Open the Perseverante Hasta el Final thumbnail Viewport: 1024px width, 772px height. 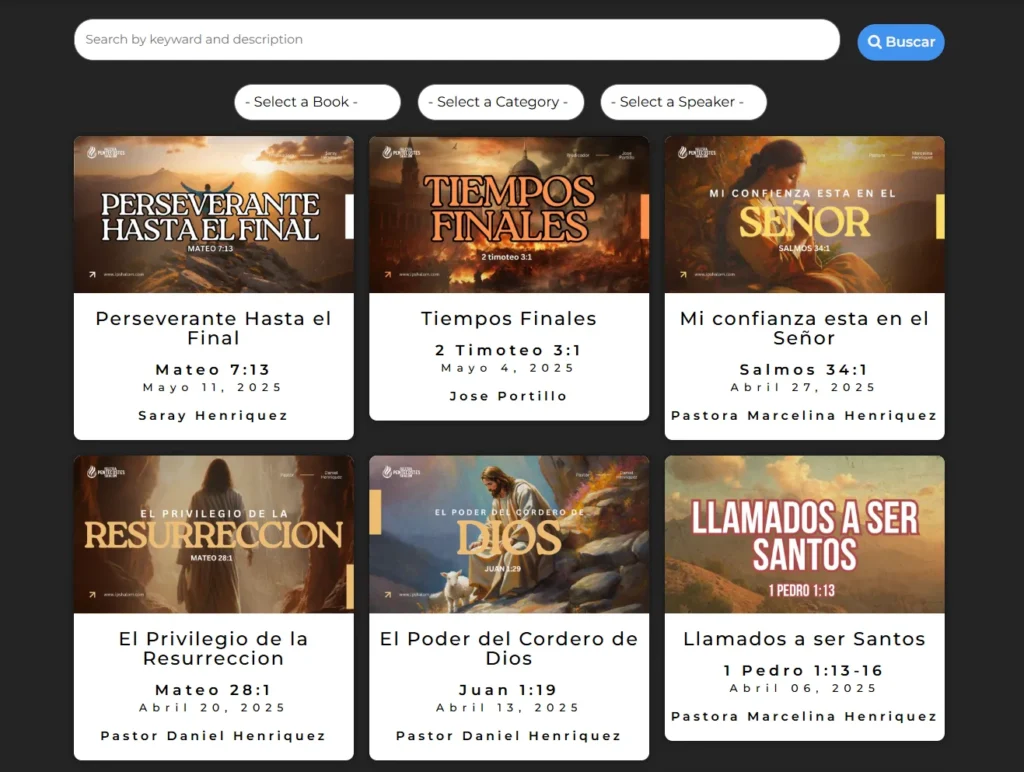click(213, 214)
